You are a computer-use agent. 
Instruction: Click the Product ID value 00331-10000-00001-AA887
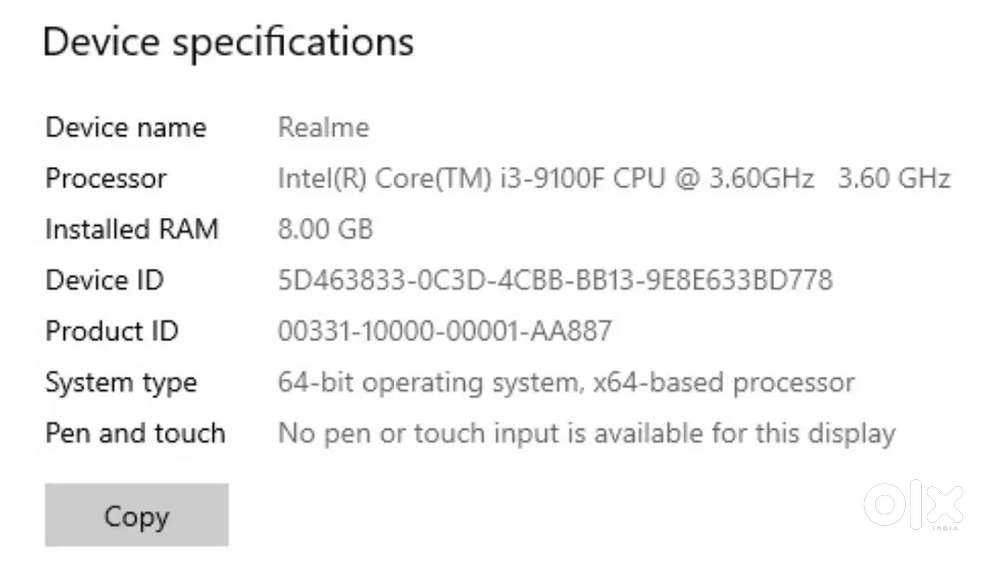[x=444, y=331]
